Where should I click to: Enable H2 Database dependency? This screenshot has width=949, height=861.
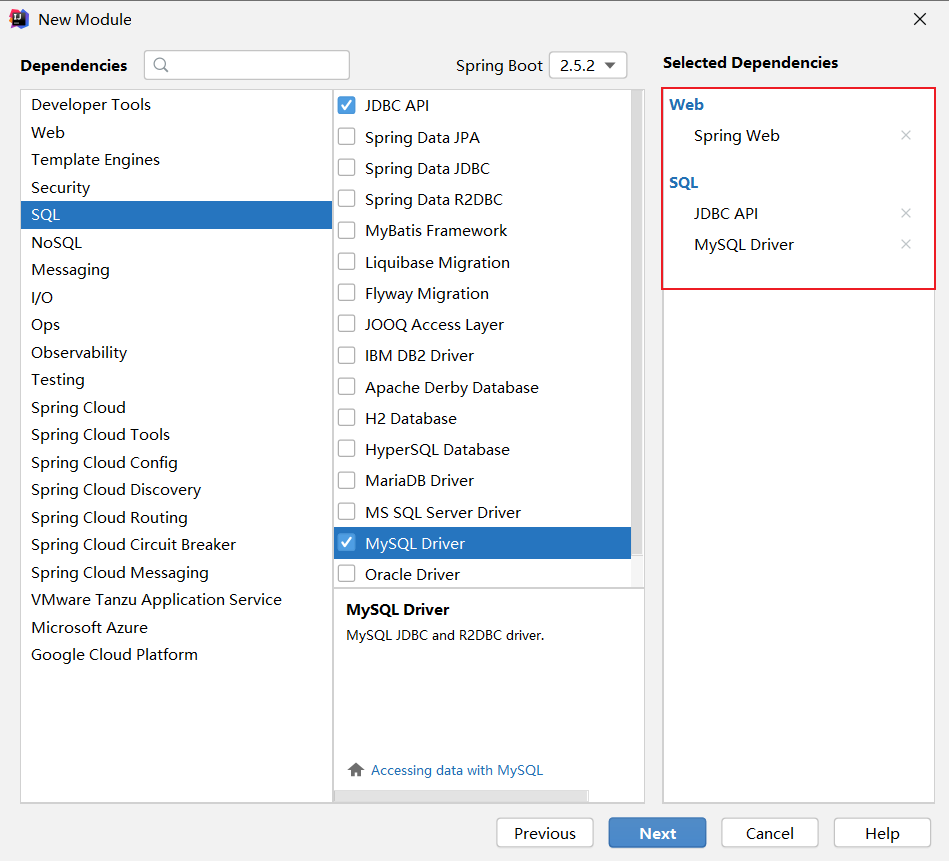(x=347, y=418)
